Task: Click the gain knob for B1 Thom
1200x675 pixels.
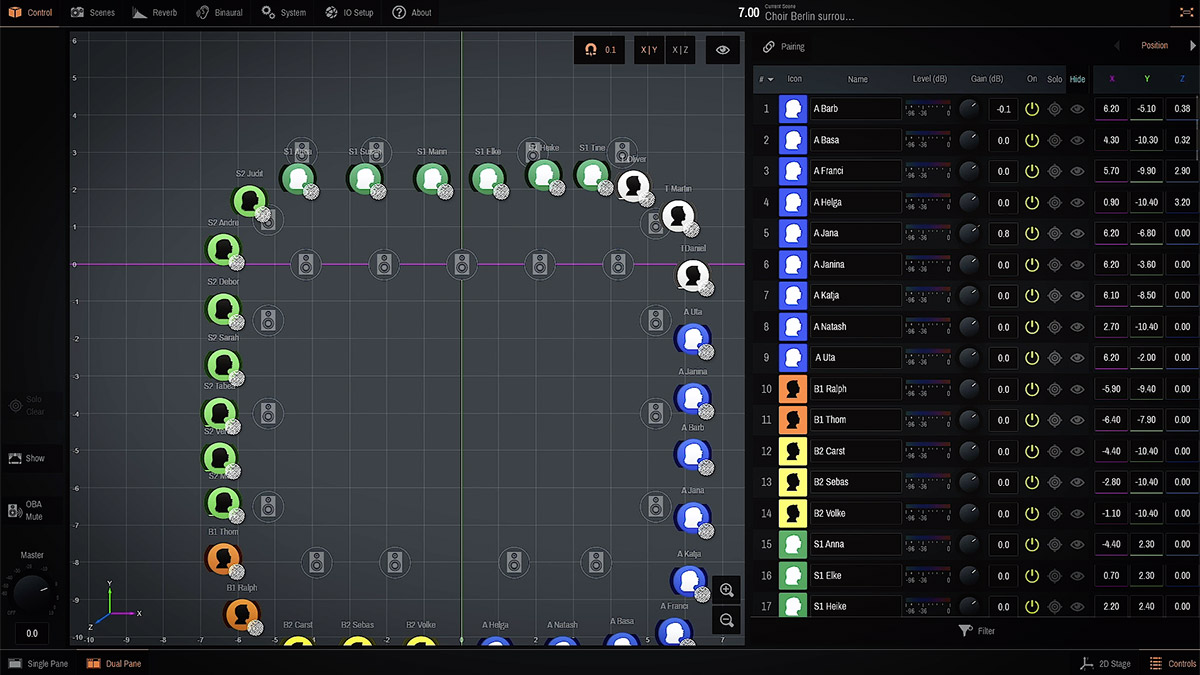Action: [x=970, y=420]
